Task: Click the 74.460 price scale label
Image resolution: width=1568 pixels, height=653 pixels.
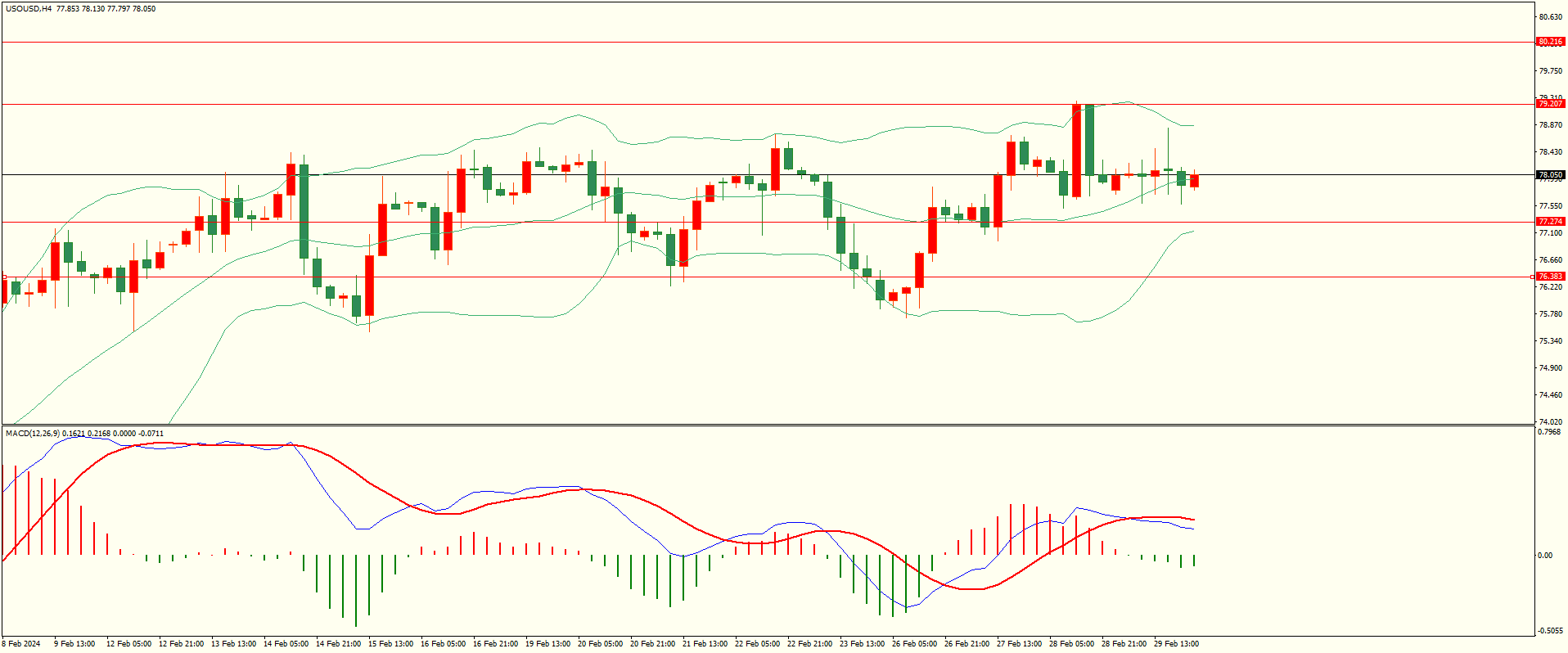Action: 1551,395
